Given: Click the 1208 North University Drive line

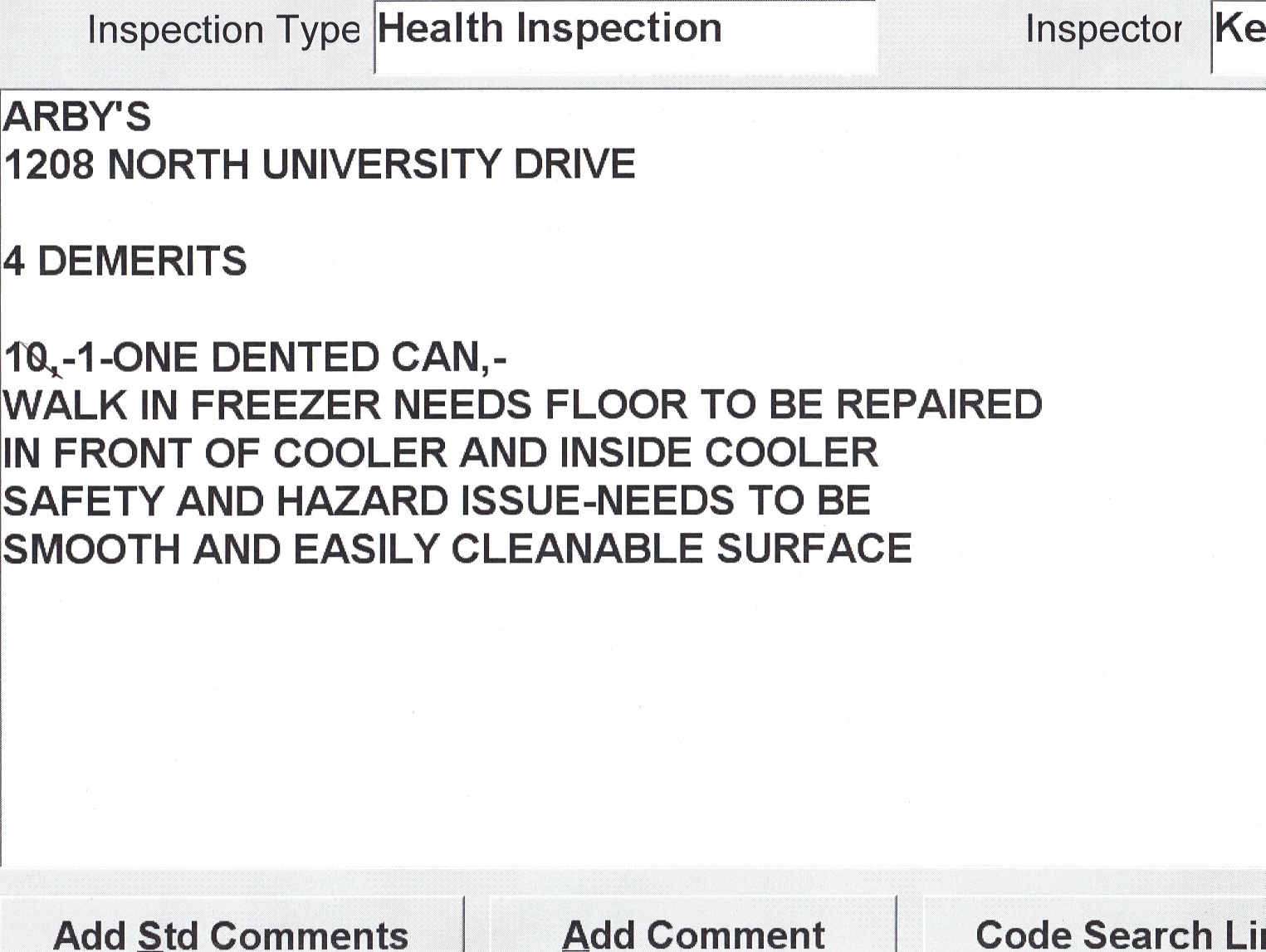Looking at the screenshot, I should point(320,164).
